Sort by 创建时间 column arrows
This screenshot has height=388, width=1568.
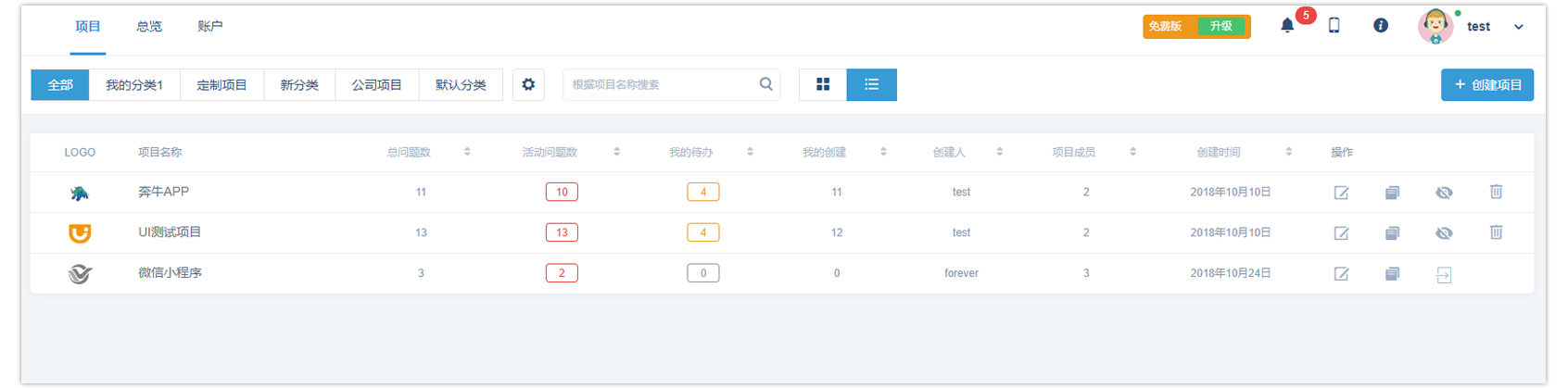[1288, 152]
